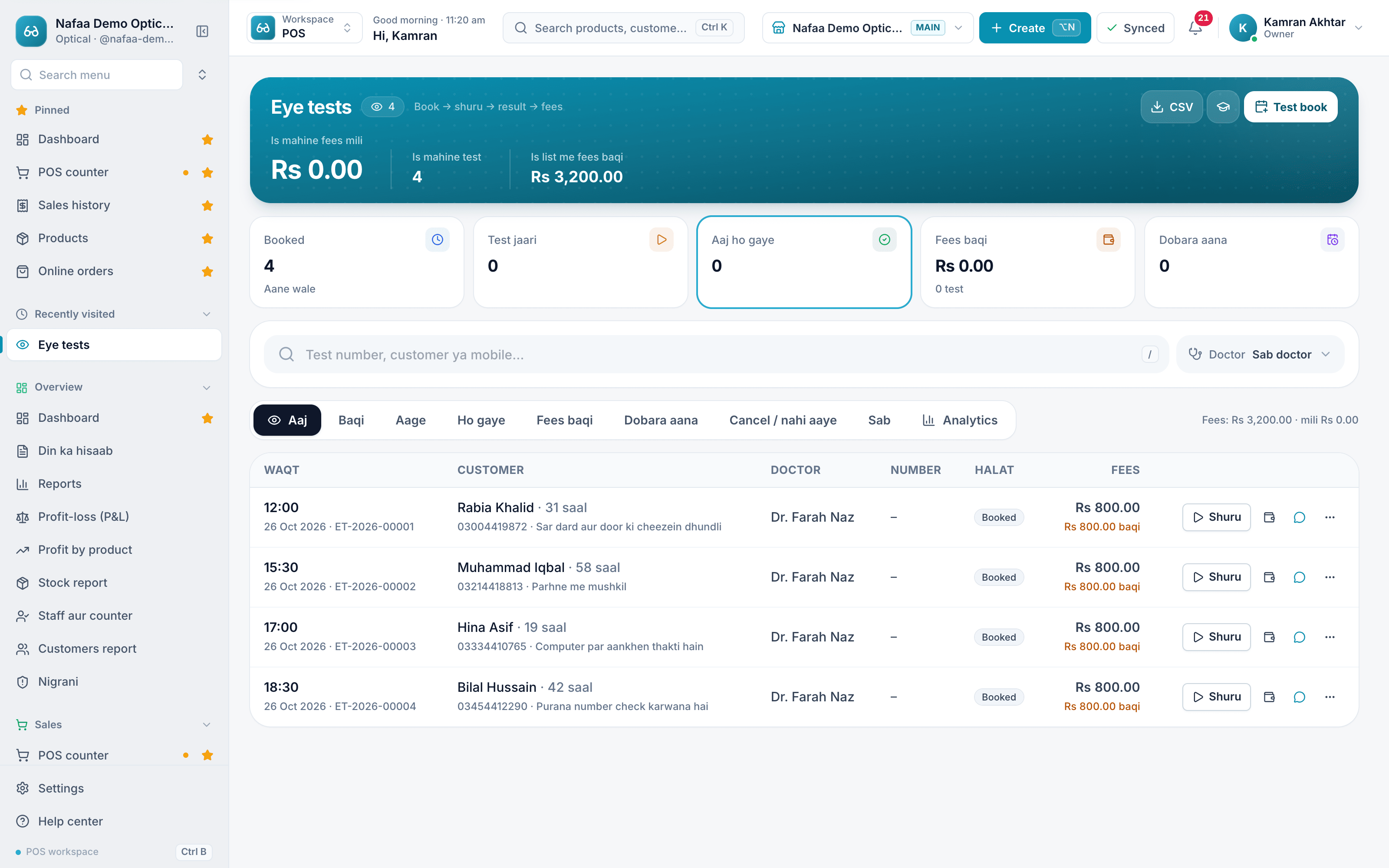The width and height of the screenshot is (1389, 868).
Task: Click the Synced status button
Action: coord(1135,27)
